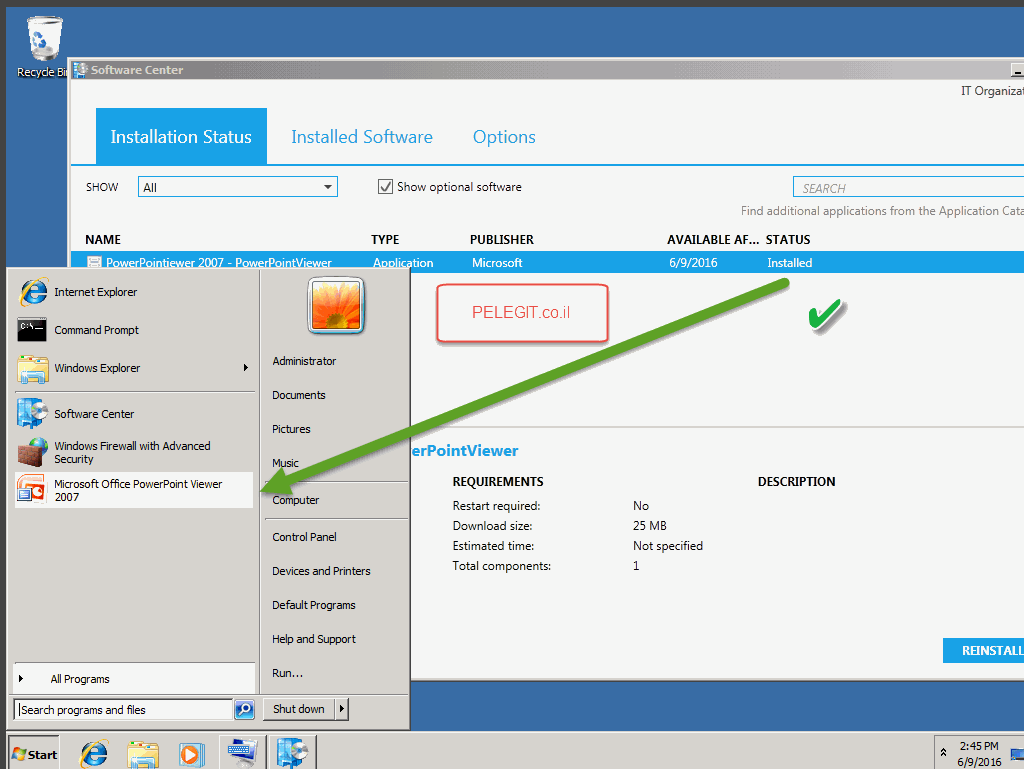Viewport: 1024px width, 769px height.
Task: Click the Internet Explorer icon in Start menu
Action: click(33, 292)
